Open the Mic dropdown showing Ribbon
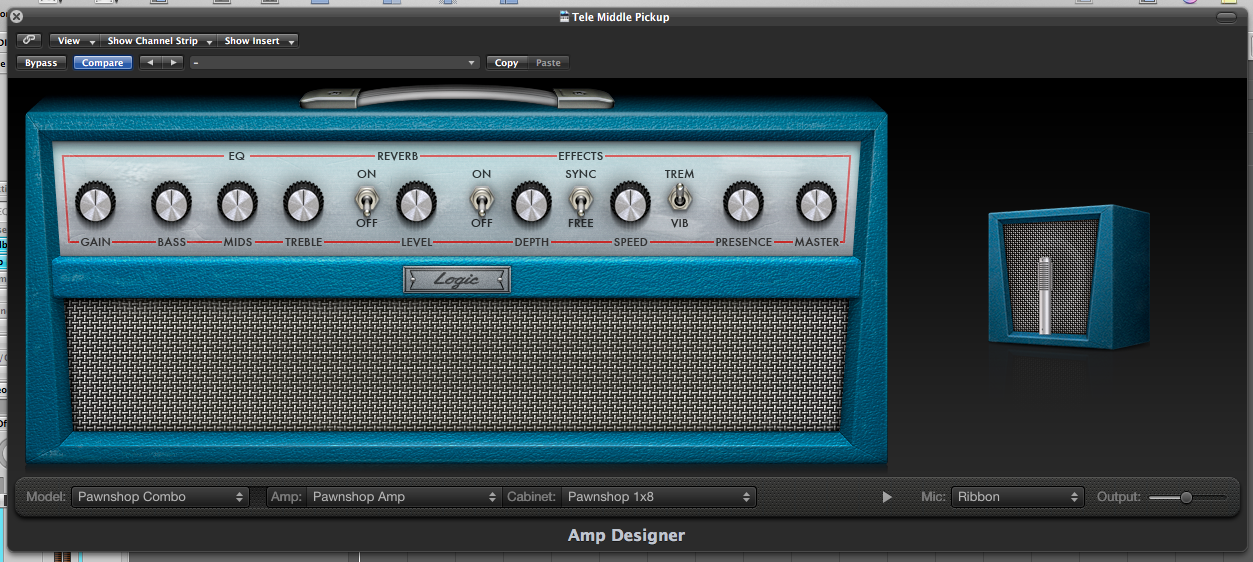Screen dimensions: 1253x562 coord(1016,496)
